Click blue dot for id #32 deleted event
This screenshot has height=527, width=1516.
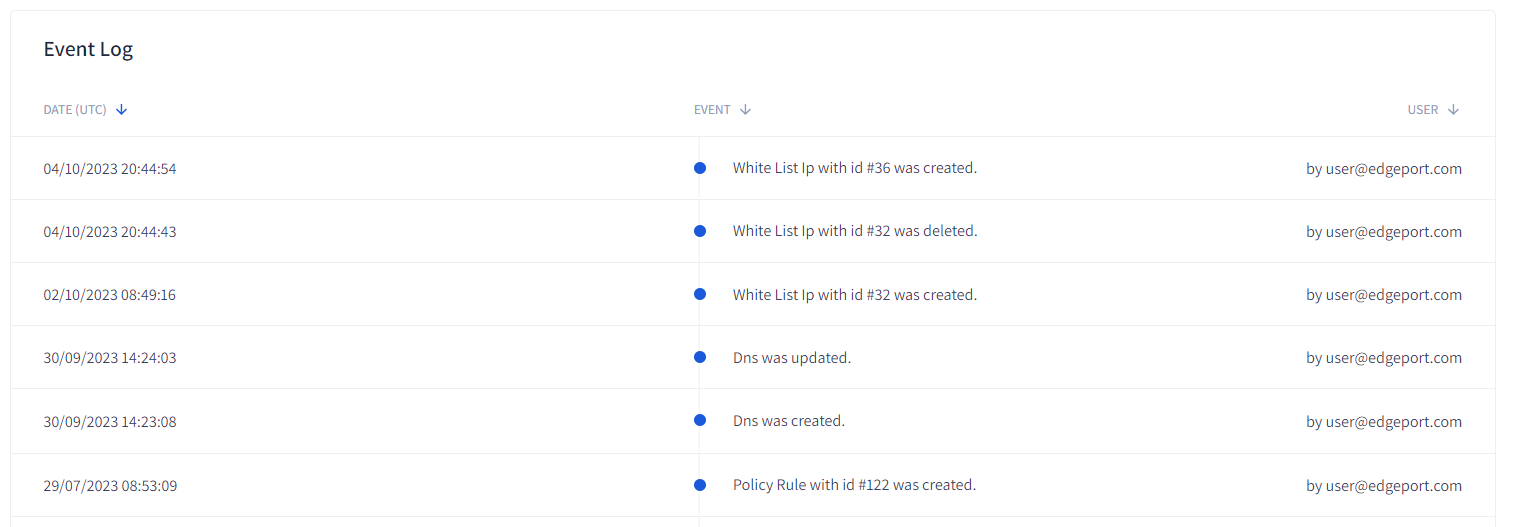point(700,231)
